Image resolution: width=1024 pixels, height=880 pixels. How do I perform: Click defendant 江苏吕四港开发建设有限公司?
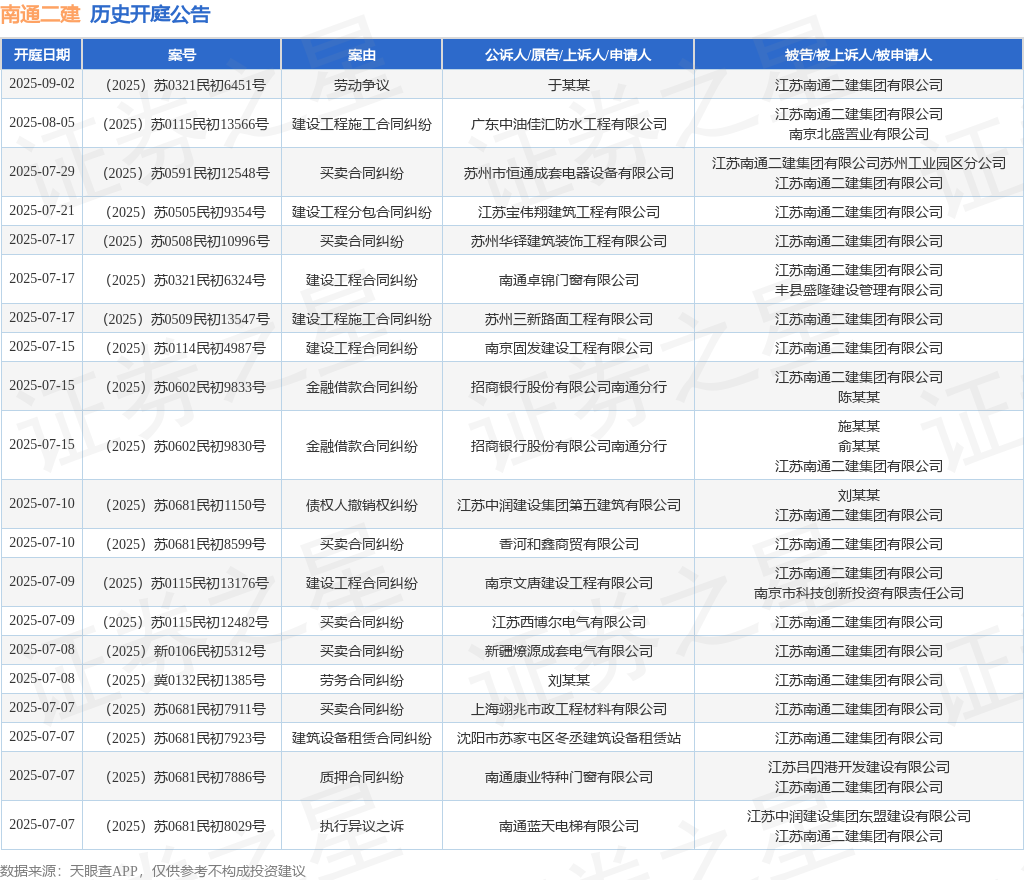[859, 767]
